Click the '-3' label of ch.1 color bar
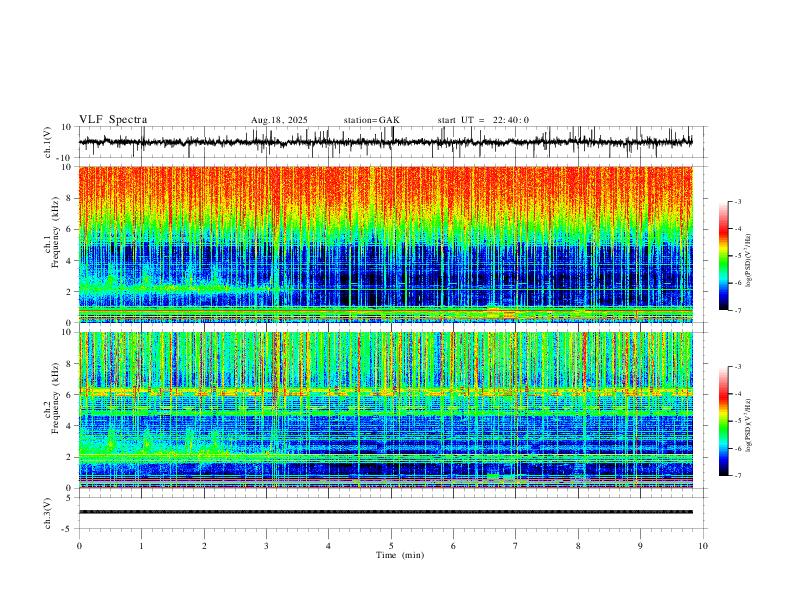The height and width of the screenshot is (612, 792). pyautogui.click(x=737, y=201)
